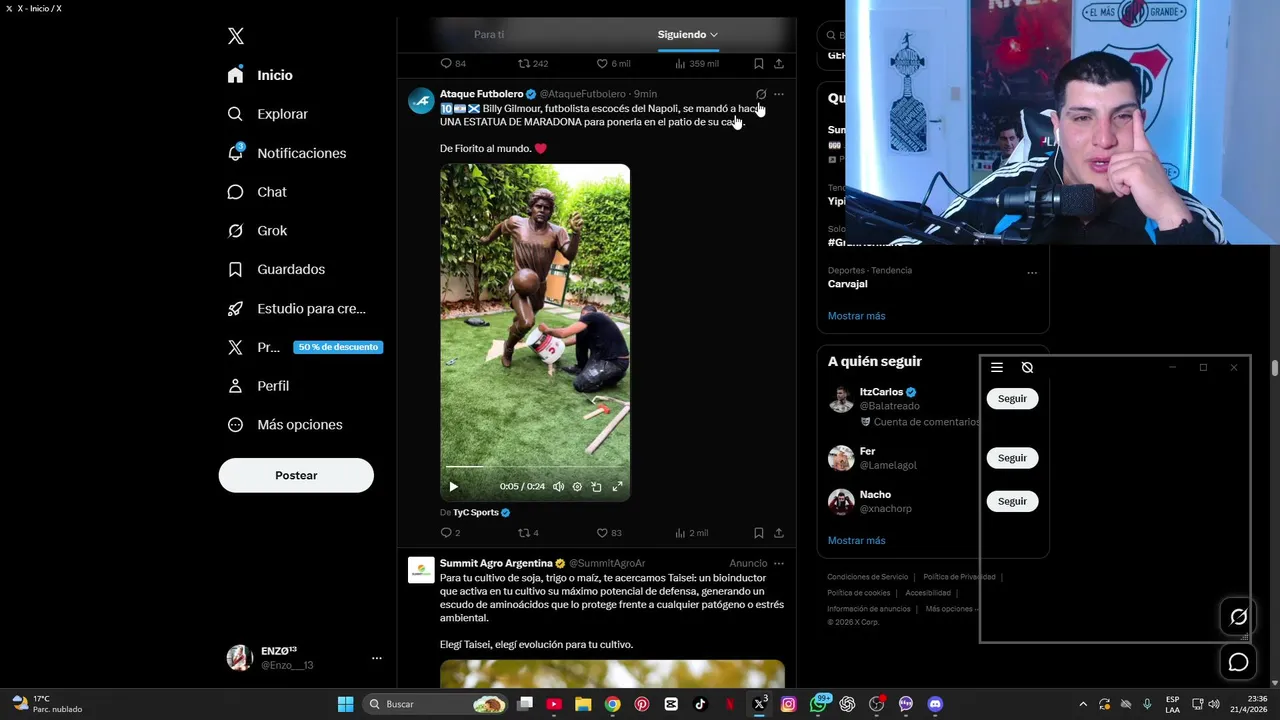Play the Maradona statue video

tap(453, 487)
